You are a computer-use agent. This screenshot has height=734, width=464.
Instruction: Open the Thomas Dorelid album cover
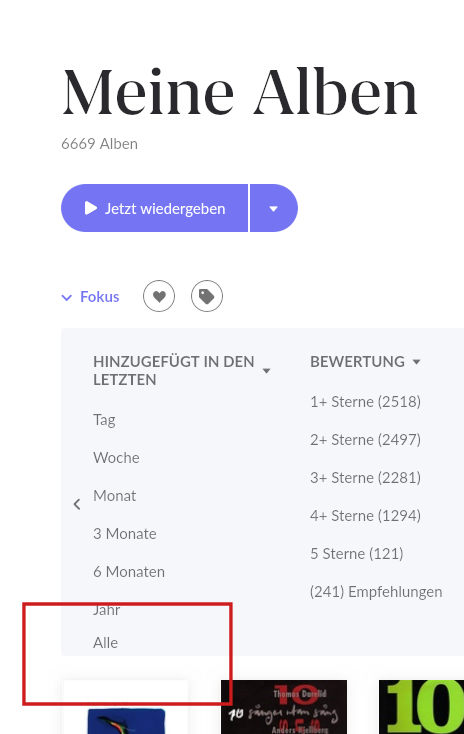(284, 707)
